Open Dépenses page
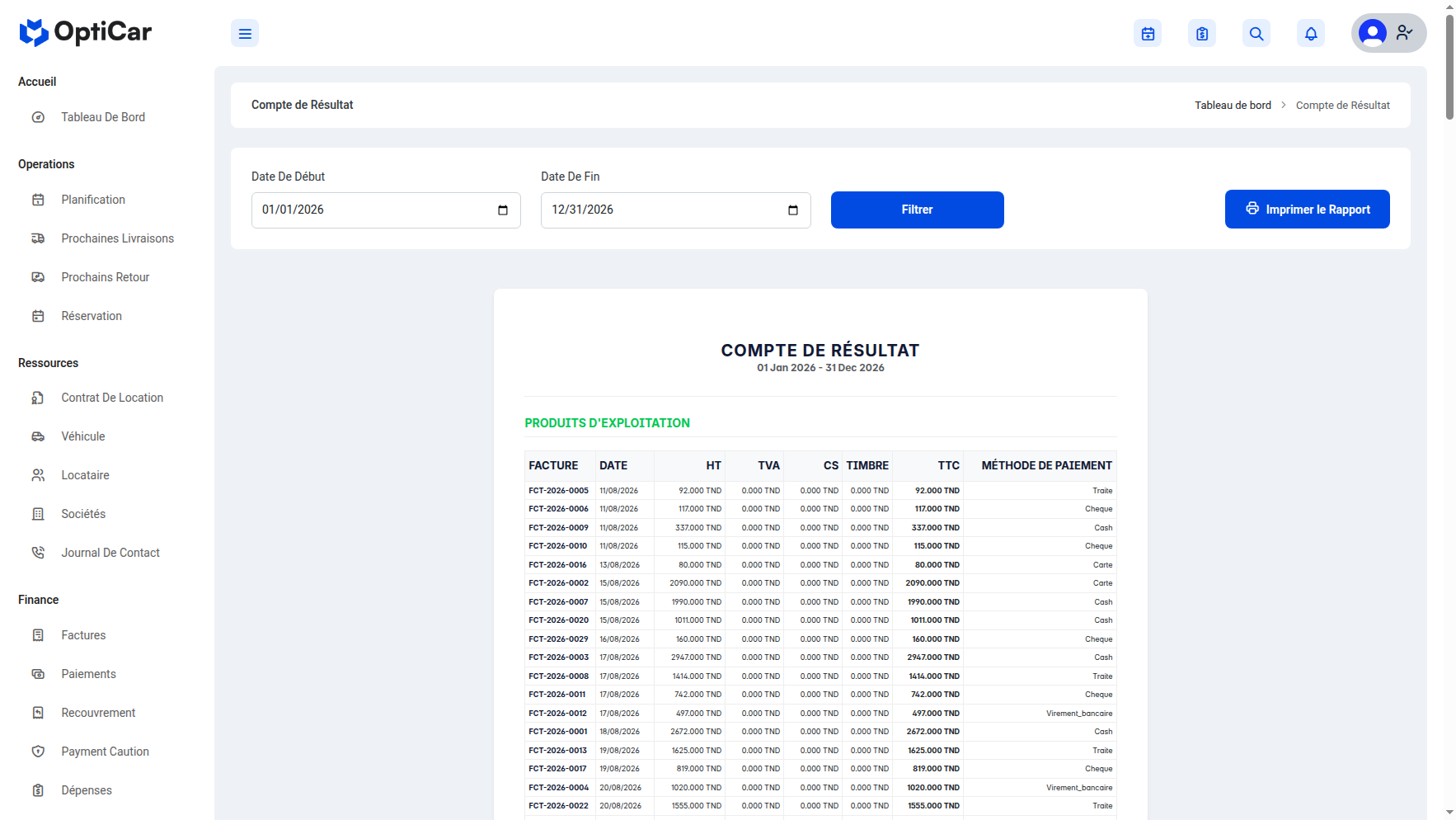 click(x=87, y=790)
